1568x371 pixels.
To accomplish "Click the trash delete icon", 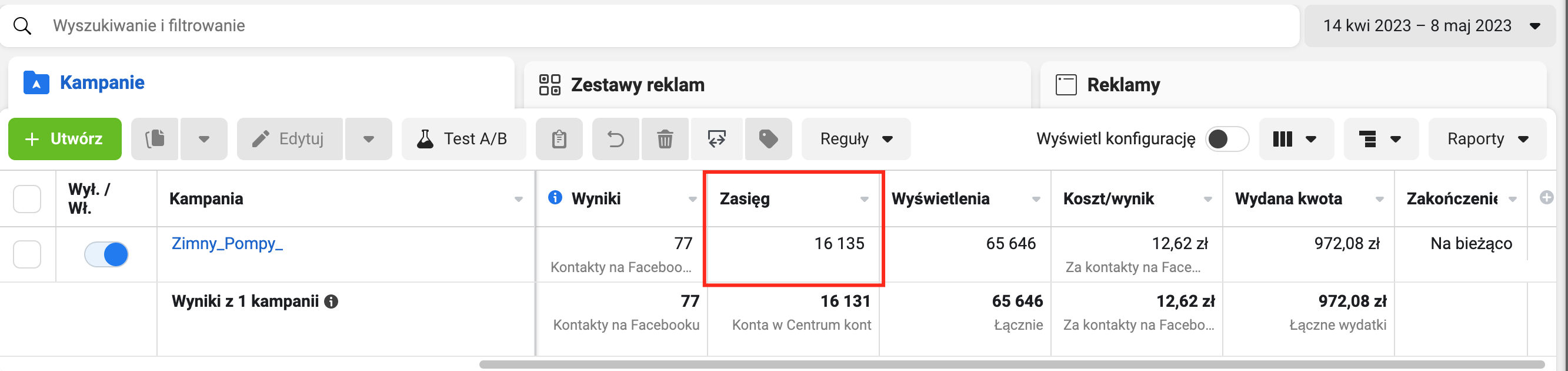I will pos(665,139).
